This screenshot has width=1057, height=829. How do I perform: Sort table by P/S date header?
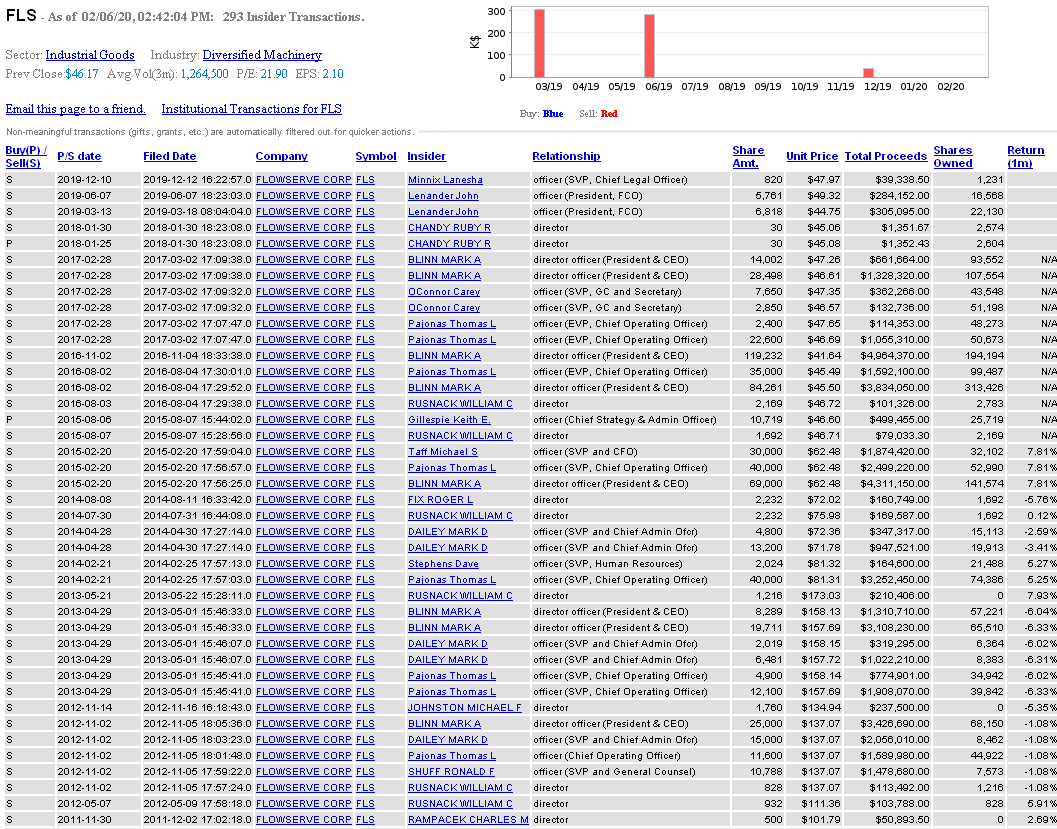[x=79, y=156]
